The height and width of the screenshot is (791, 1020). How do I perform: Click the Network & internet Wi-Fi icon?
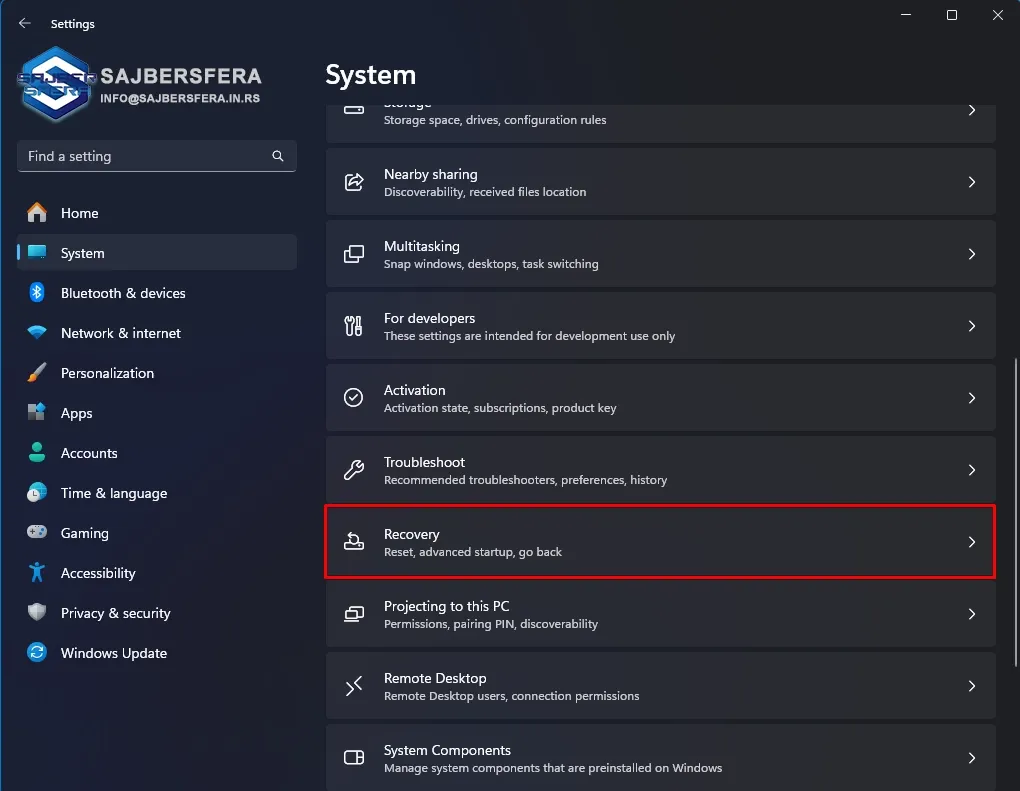tap(37, 333)
